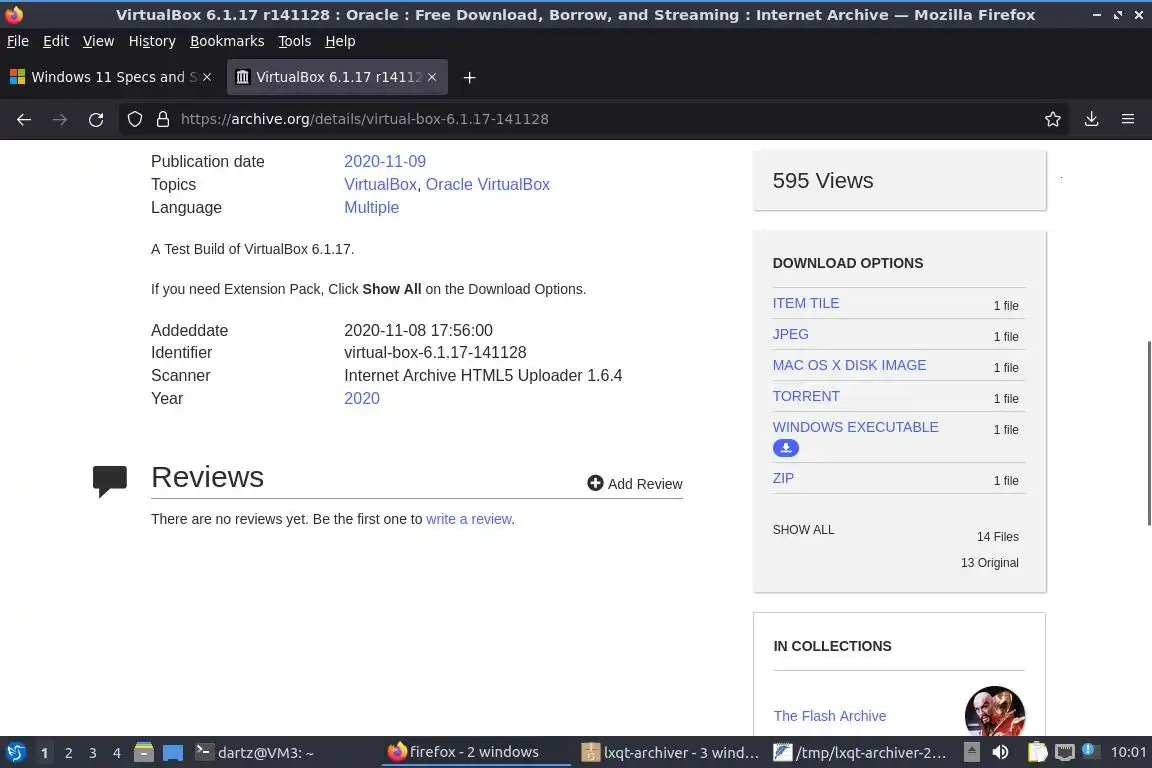The height and width of the screenshot is (768, 1152).
Task: Click the Add Review label
Action: (x=645, y=484)
